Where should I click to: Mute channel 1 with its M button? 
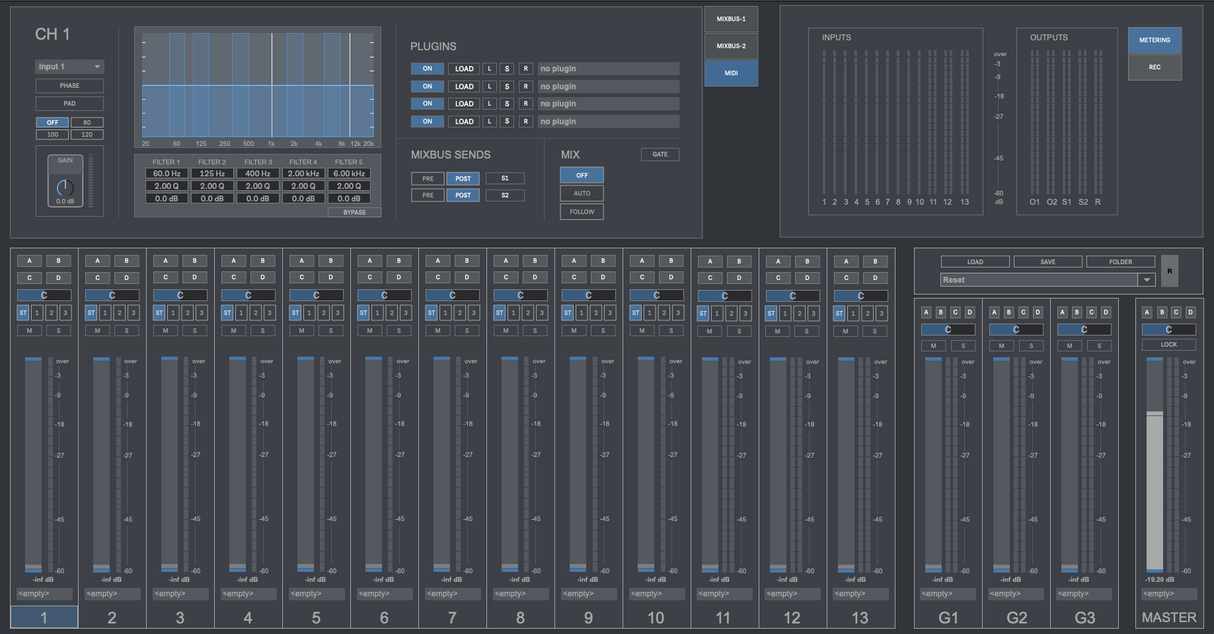point(30,330)
